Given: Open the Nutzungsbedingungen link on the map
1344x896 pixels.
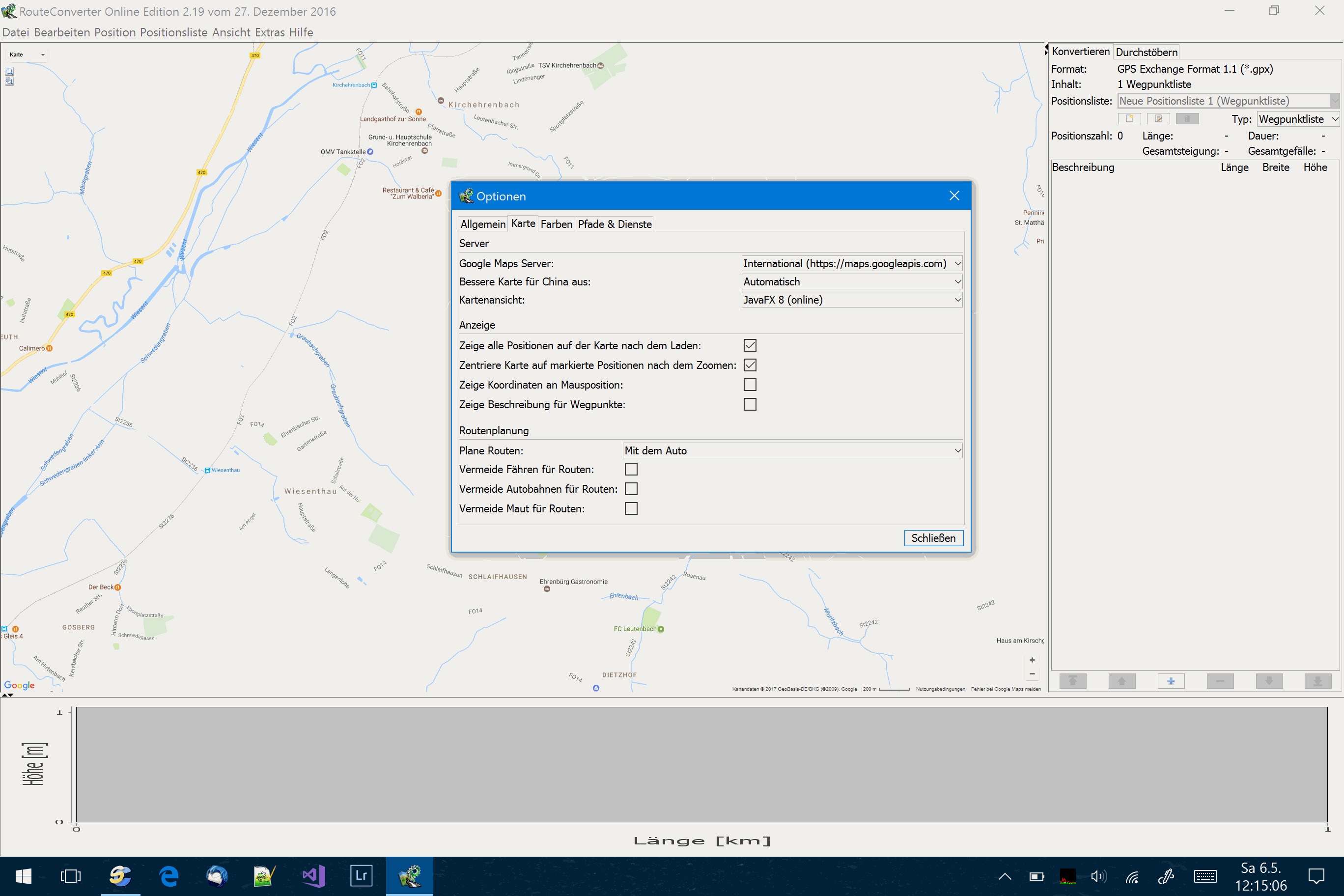Looking at the screenshot, I should 941,689.
